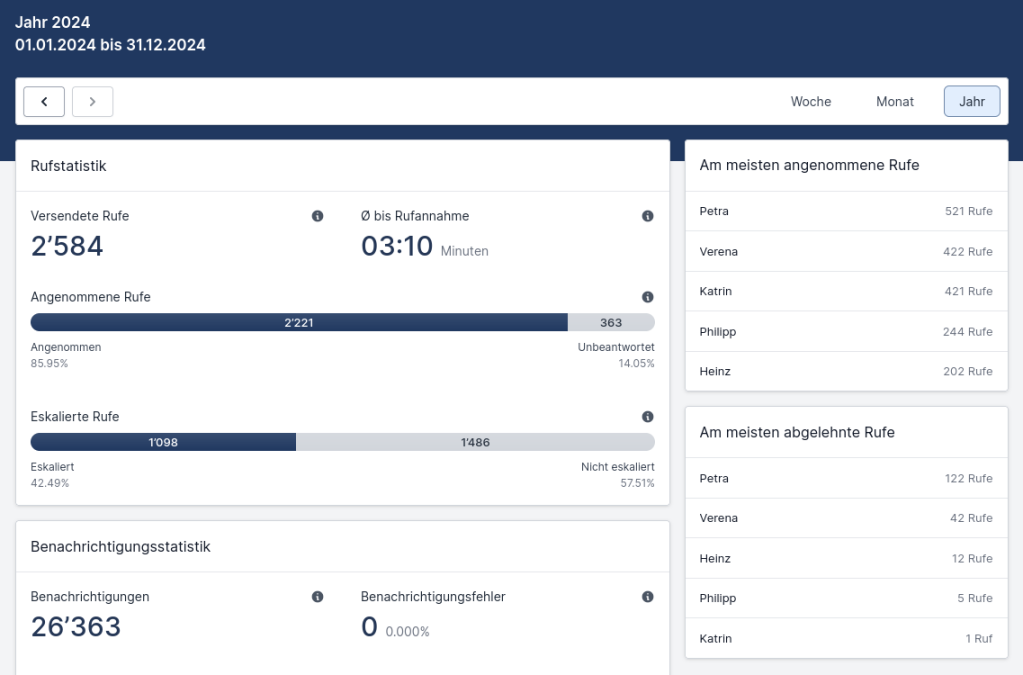Click info icon next to Benachrichtigungen
The width and height of the screenshot is (1023, 675).
point(317,597)
